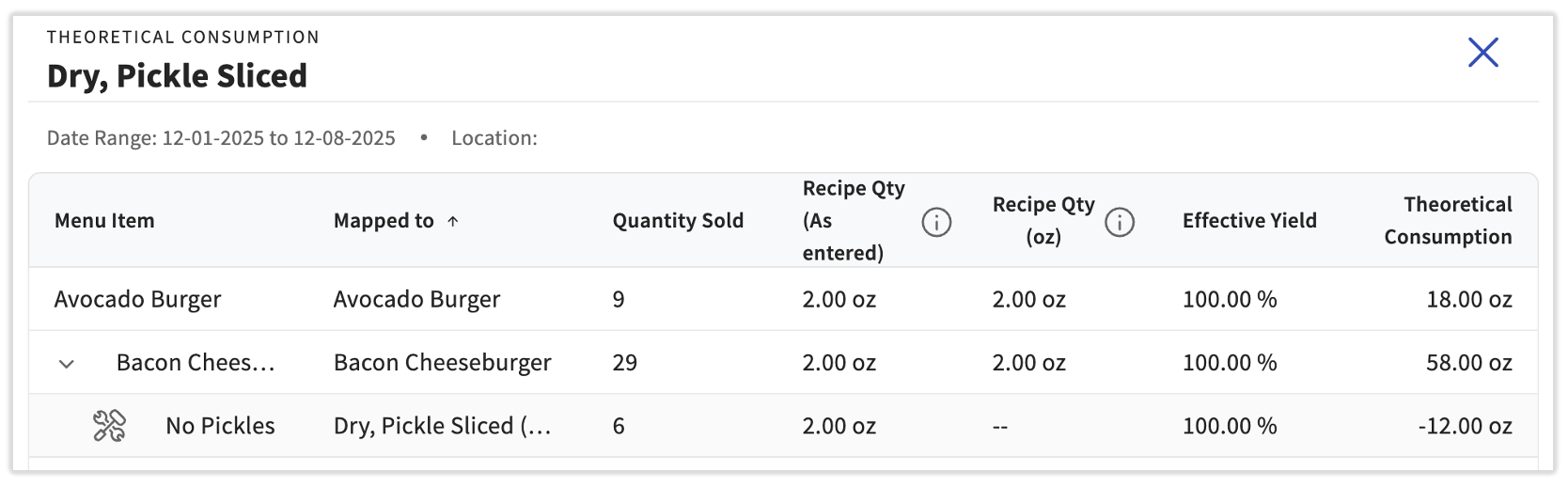This screenshot has height=487, width=1568.
Task: Sort by the Mapped to column header
Action: tap(384, 221)
